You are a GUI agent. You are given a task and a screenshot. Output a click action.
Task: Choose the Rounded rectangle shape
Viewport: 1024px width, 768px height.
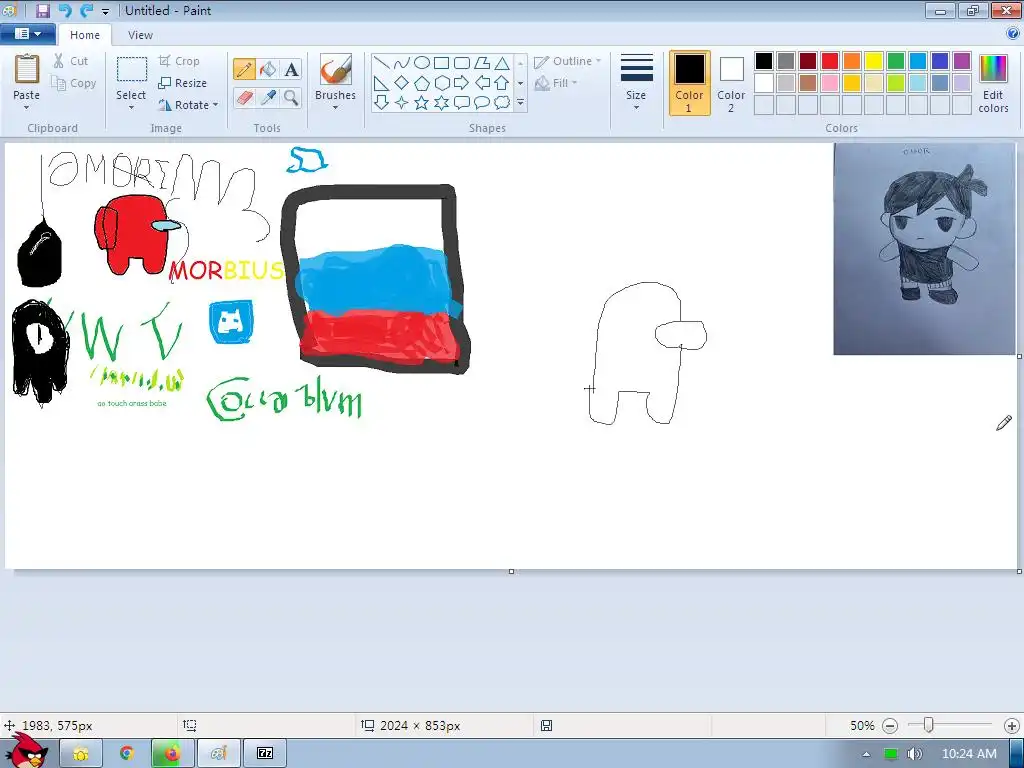(x=462, y=63)
